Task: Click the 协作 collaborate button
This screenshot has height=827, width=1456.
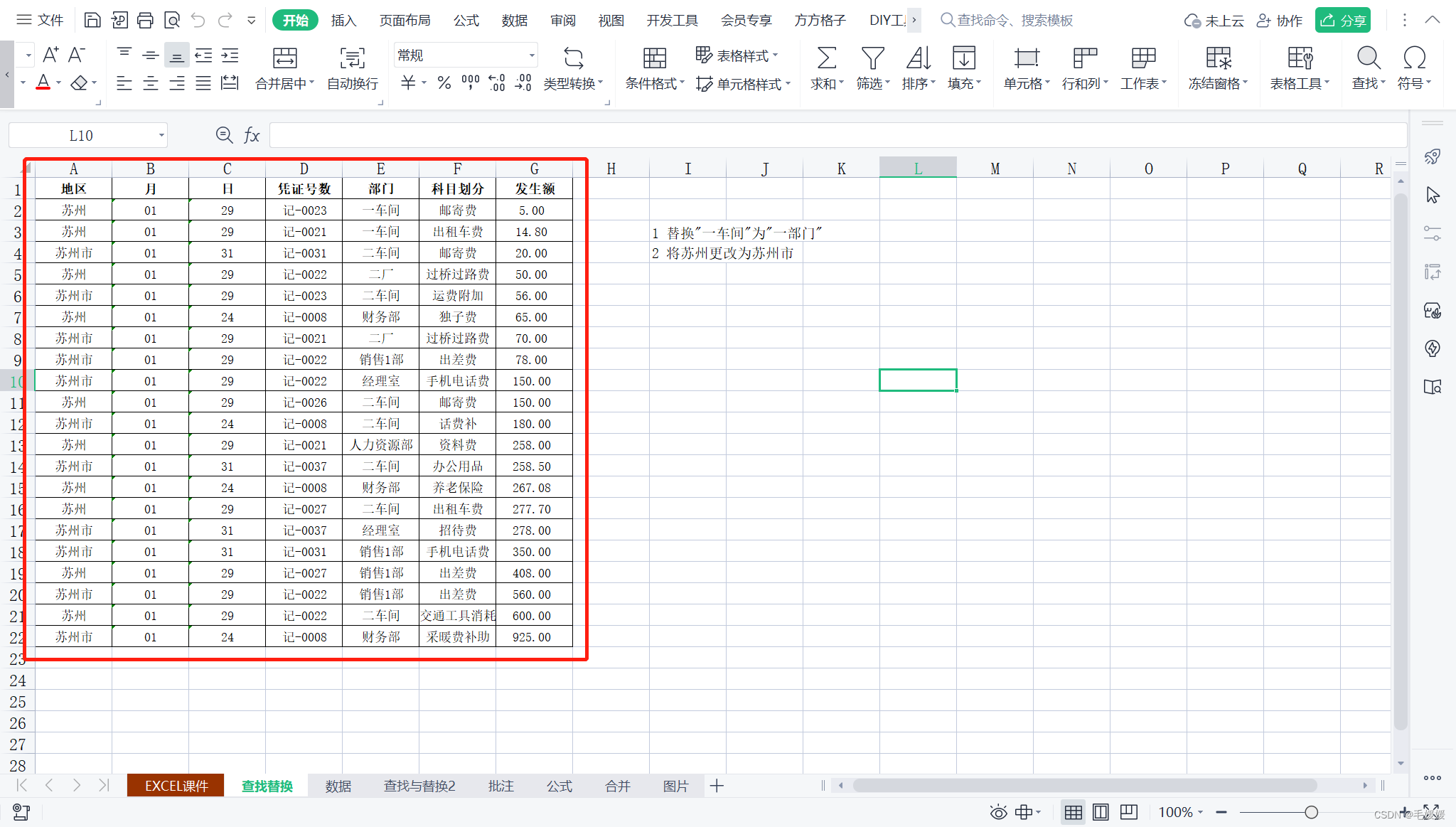Action: click(x=1280, y=20)
